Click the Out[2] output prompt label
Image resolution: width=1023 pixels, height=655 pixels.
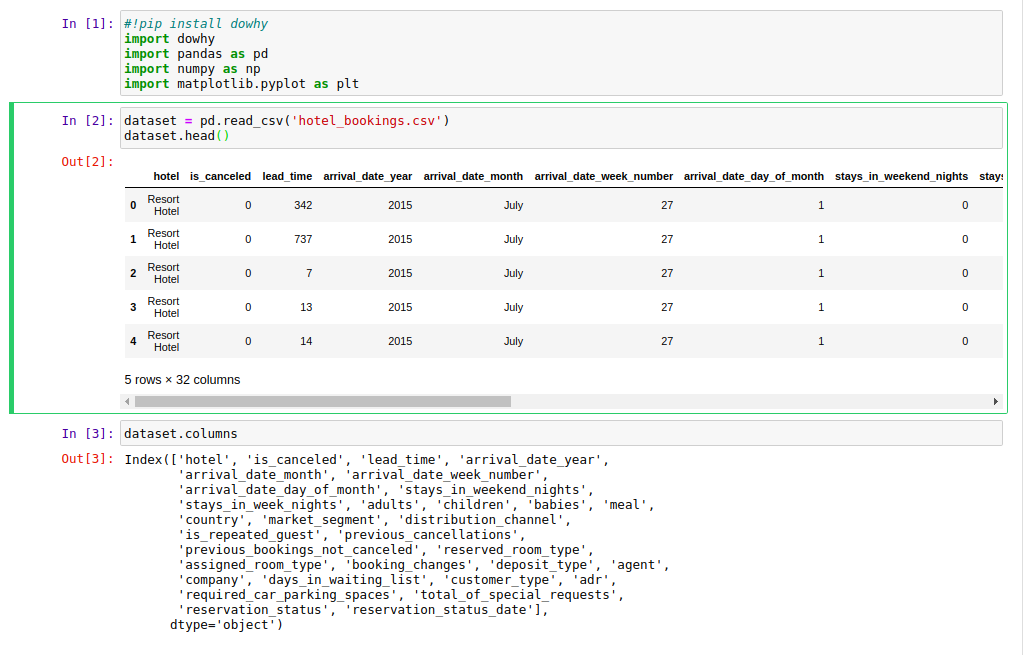[x=87, y=161]
